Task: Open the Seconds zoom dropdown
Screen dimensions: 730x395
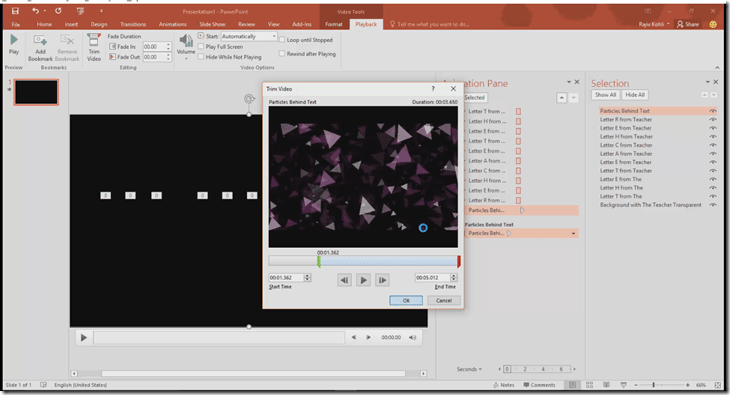Action: coord(469,369)
